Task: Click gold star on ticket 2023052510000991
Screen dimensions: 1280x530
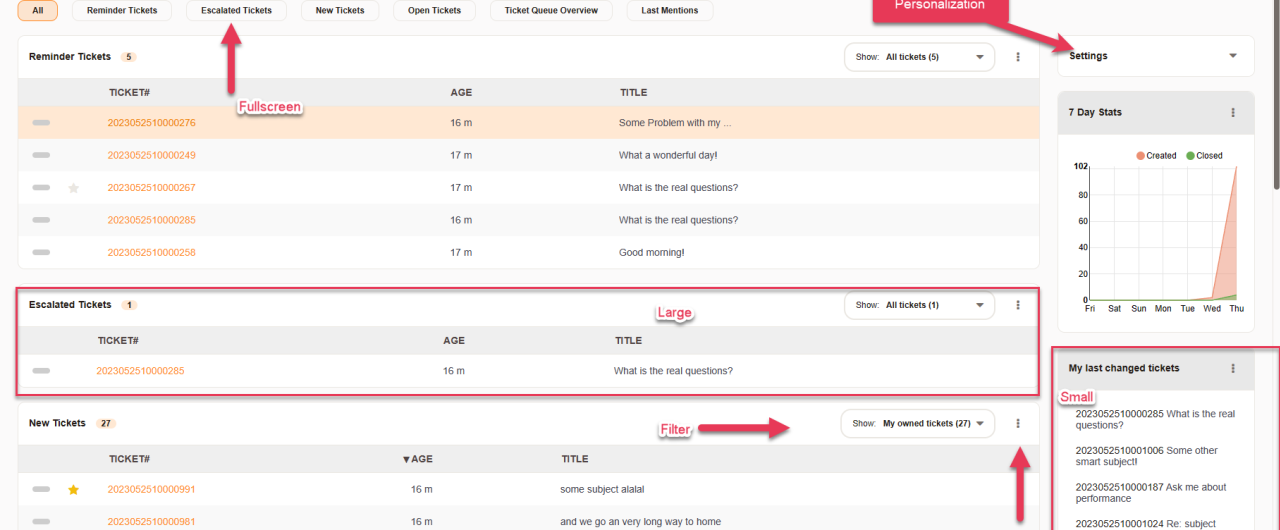Action: point(73,490)
